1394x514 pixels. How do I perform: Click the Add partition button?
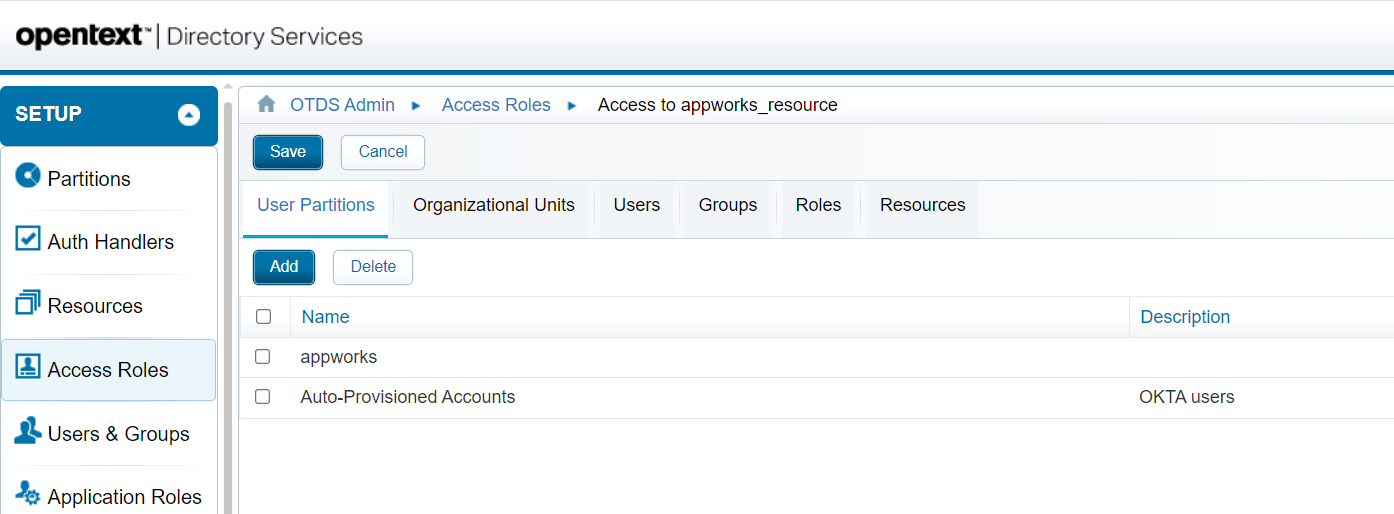pos(284,267)
